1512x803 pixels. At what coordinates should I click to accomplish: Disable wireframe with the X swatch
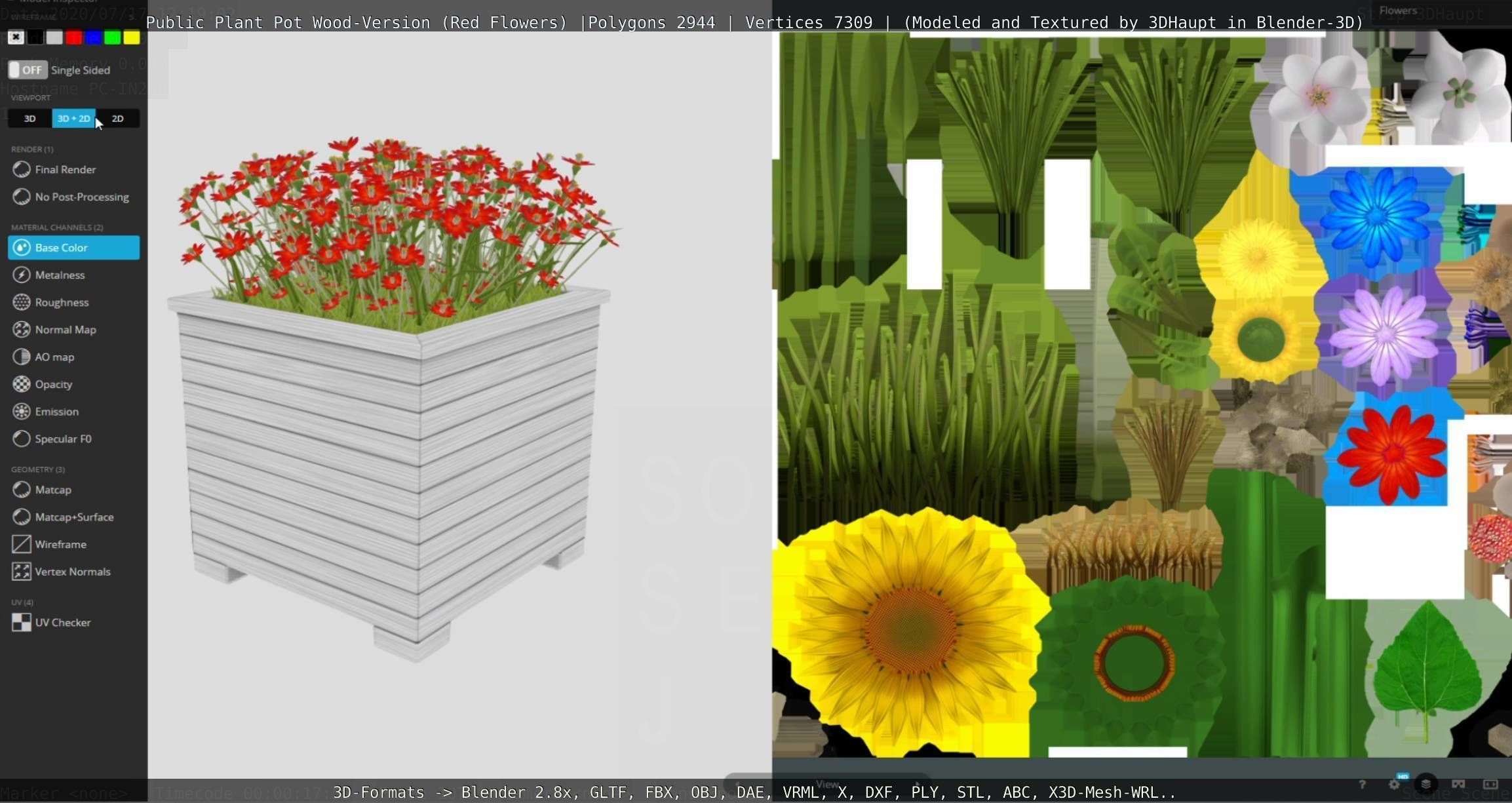click(x=16, y=37)
